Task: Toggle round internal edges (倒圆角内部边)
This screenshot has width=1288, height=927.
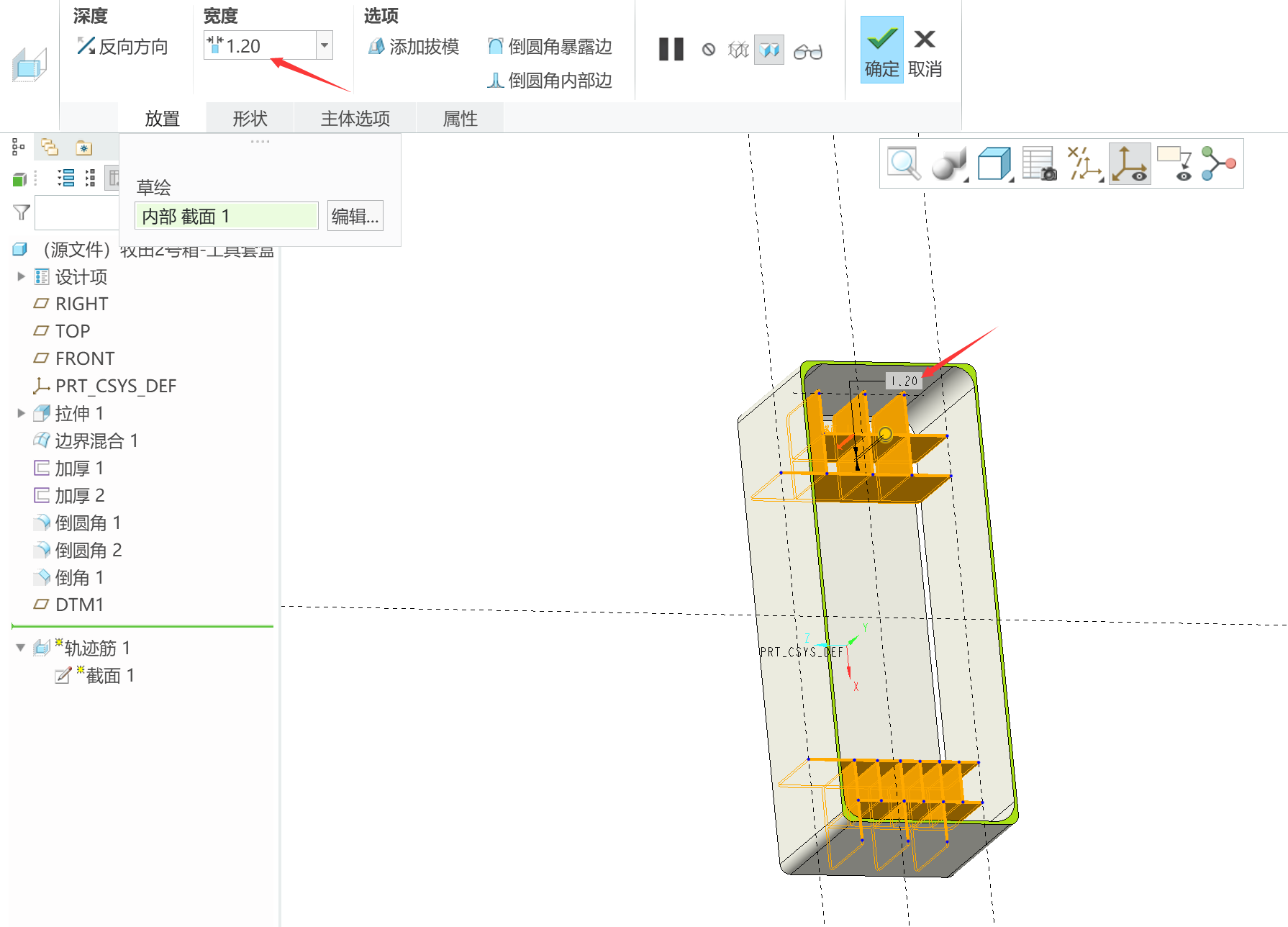Action: [x=550, y=80]
